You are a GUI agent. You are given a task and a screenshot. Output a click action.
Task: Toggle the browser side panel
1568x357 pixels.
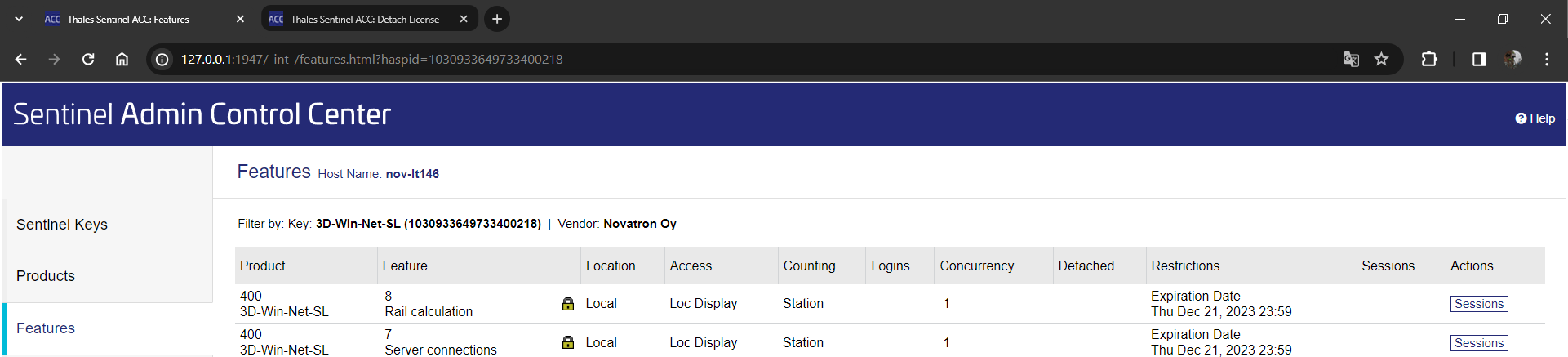pos(1479,59)
